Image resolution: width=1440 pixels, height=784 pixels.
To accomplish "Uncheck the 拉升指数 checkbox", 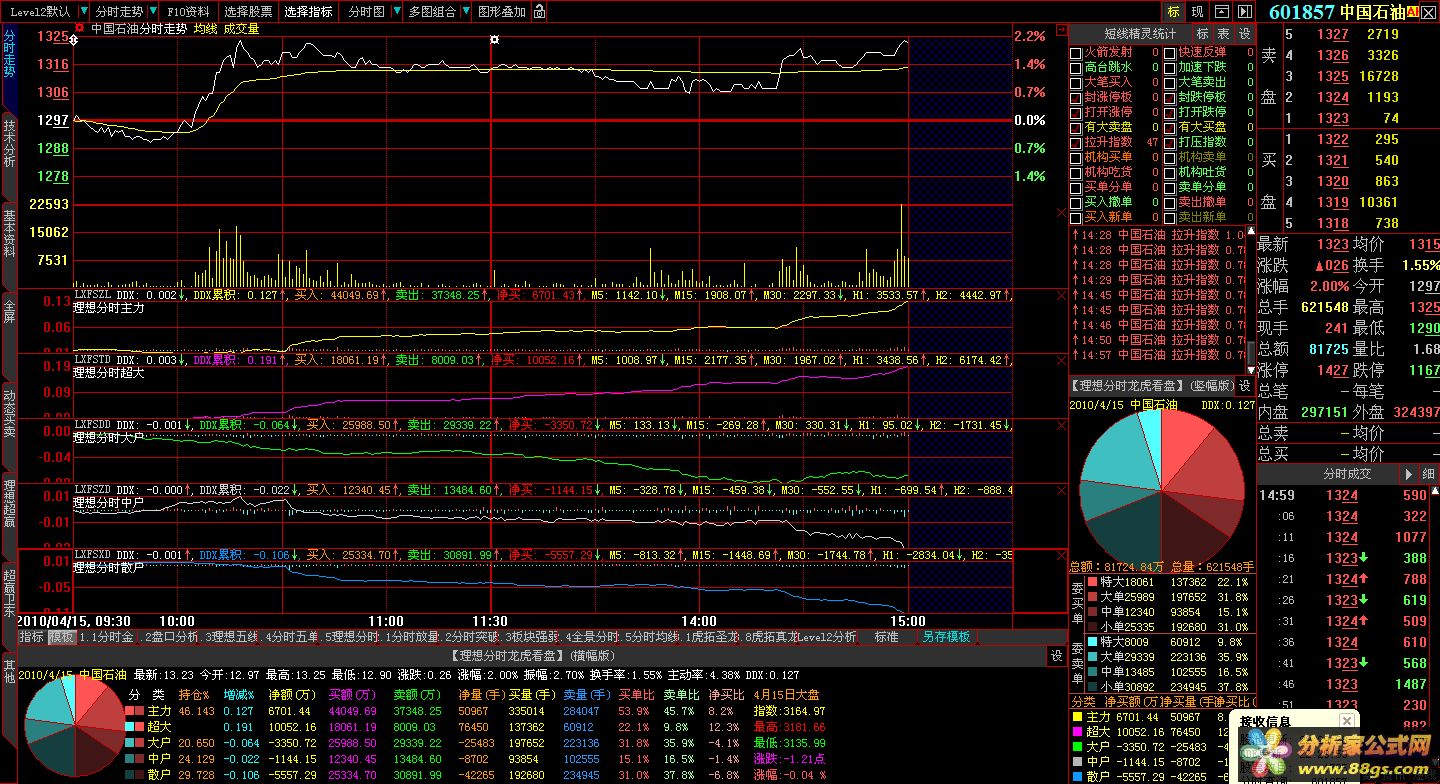I will 1076,142.
